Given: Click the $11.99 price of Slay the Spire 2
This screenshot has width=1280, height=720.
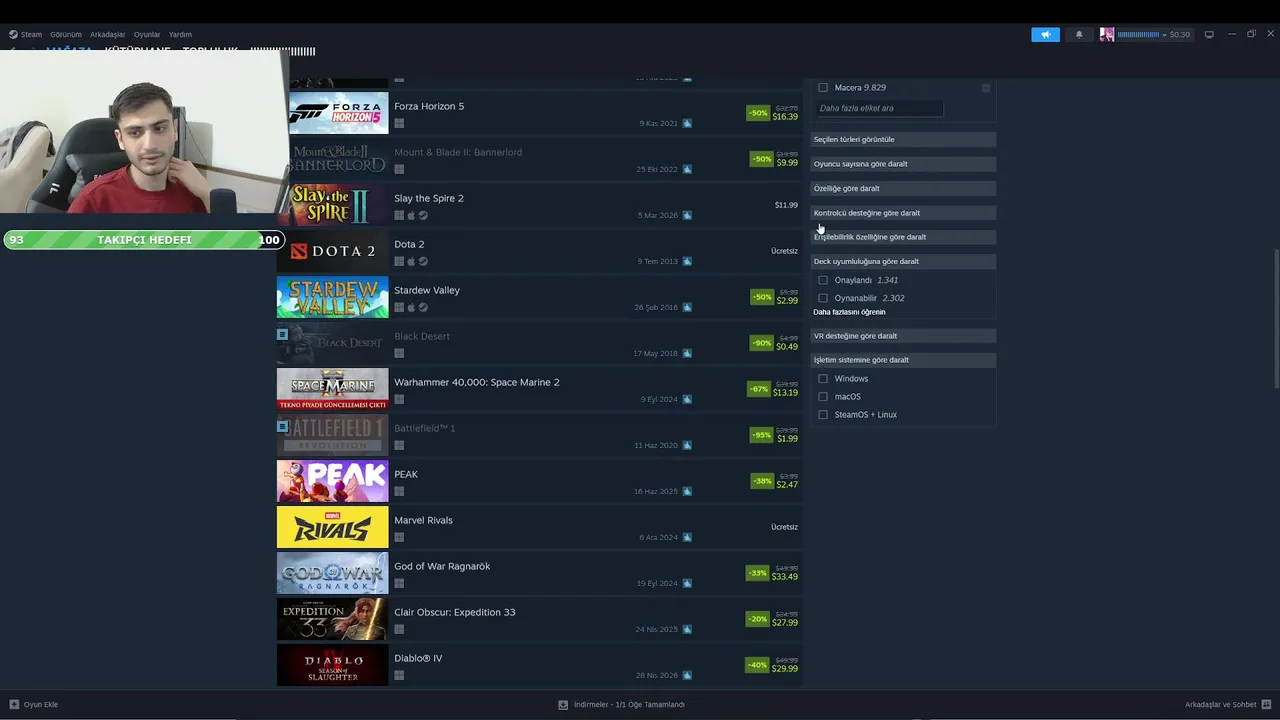Looking at the screenshot, I should pos(786,205).
